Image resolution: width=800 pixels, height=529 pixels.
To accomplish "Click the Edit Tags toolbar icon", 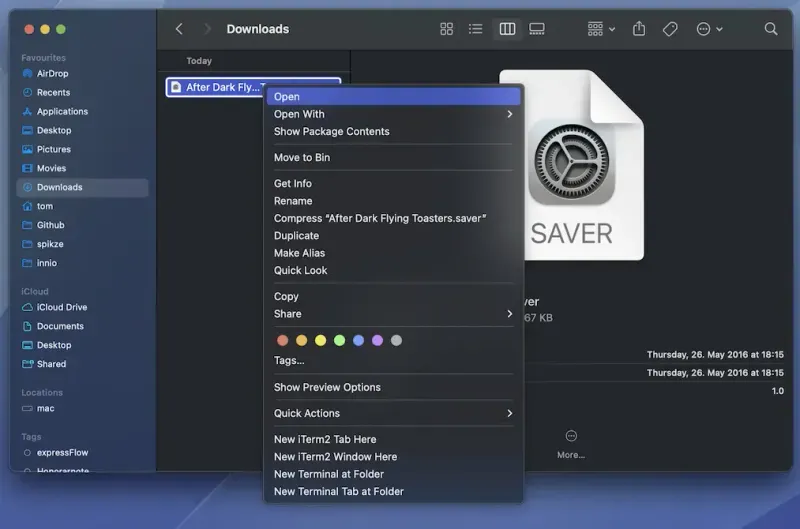I will [670, 29].
